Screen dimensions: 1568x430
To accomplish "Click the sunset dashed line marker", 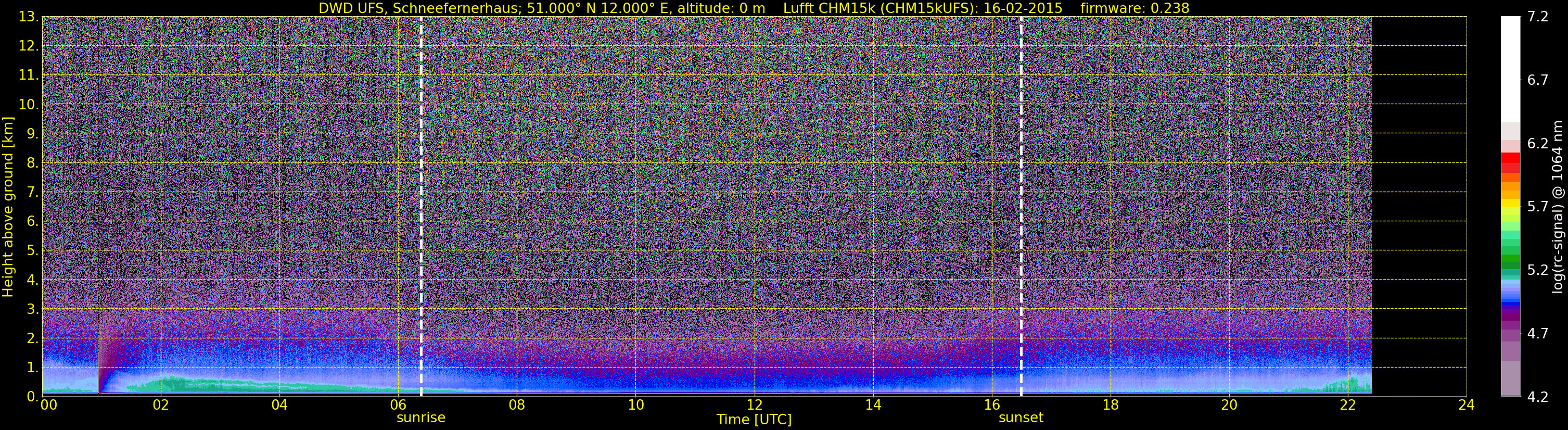I will click(x=1021, y=207).
